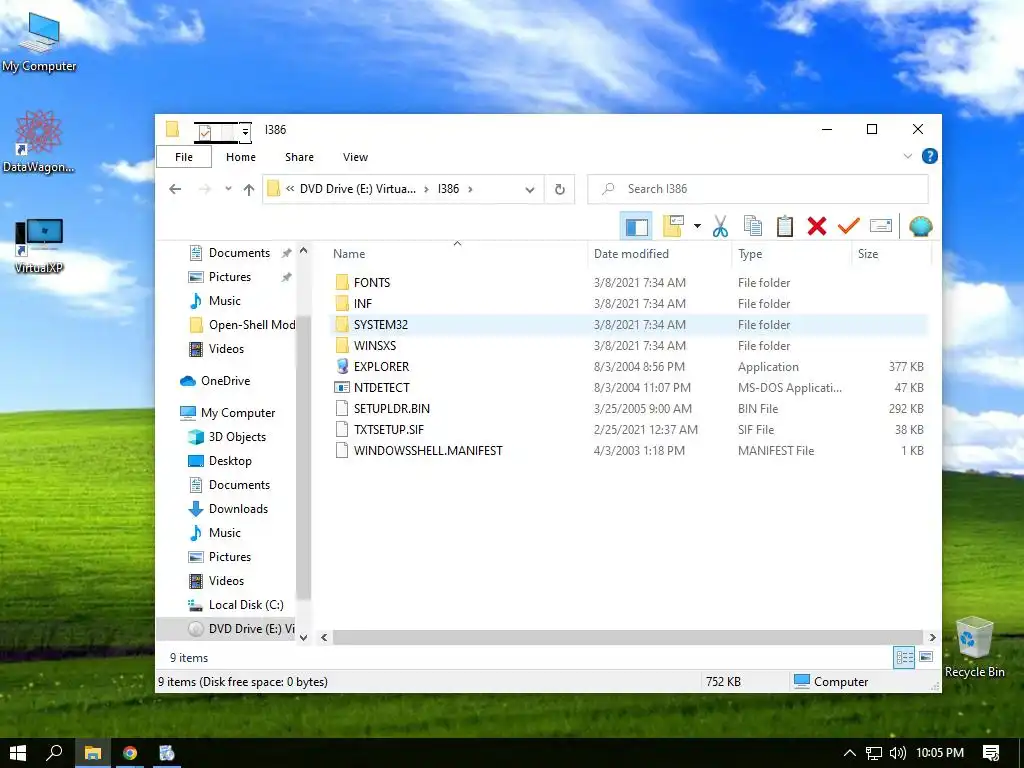This screenshot has width=1024, height=768.
Task: Open the Recycle Bin desktop icon
Action: click(974, 648)
